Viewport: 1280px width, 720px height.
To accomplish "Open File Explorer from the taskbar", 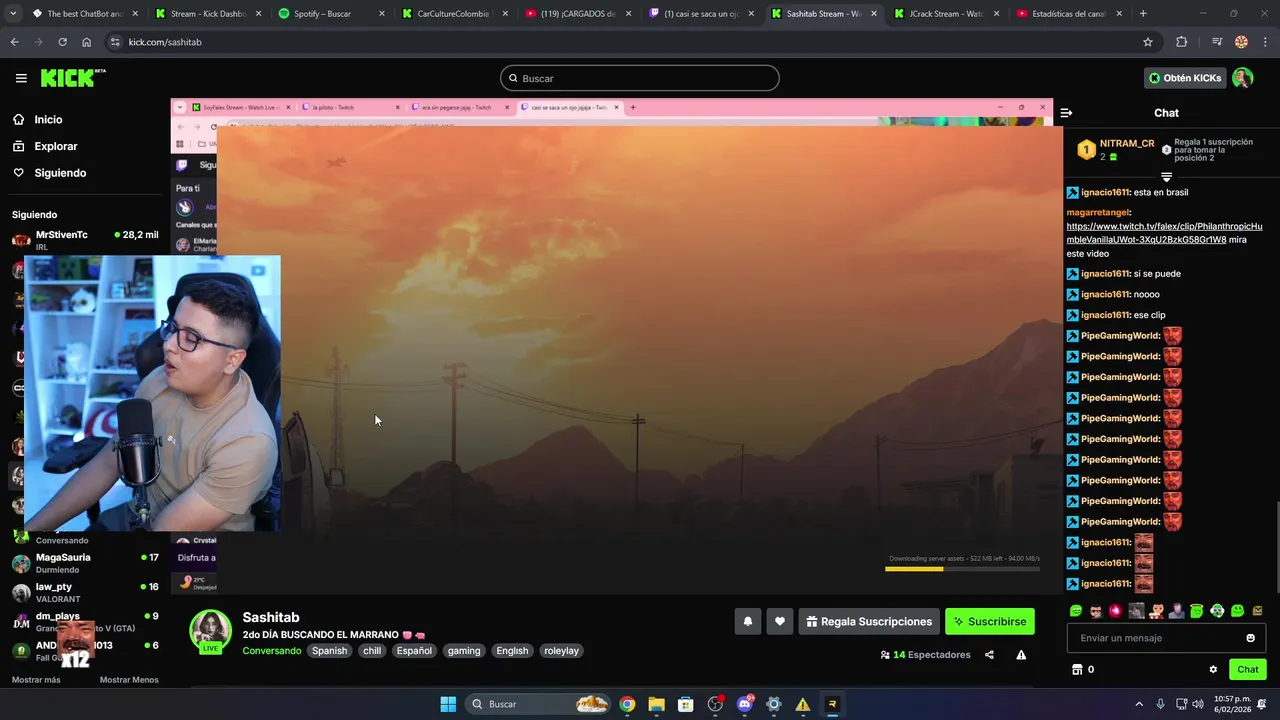I will [656, 704].
